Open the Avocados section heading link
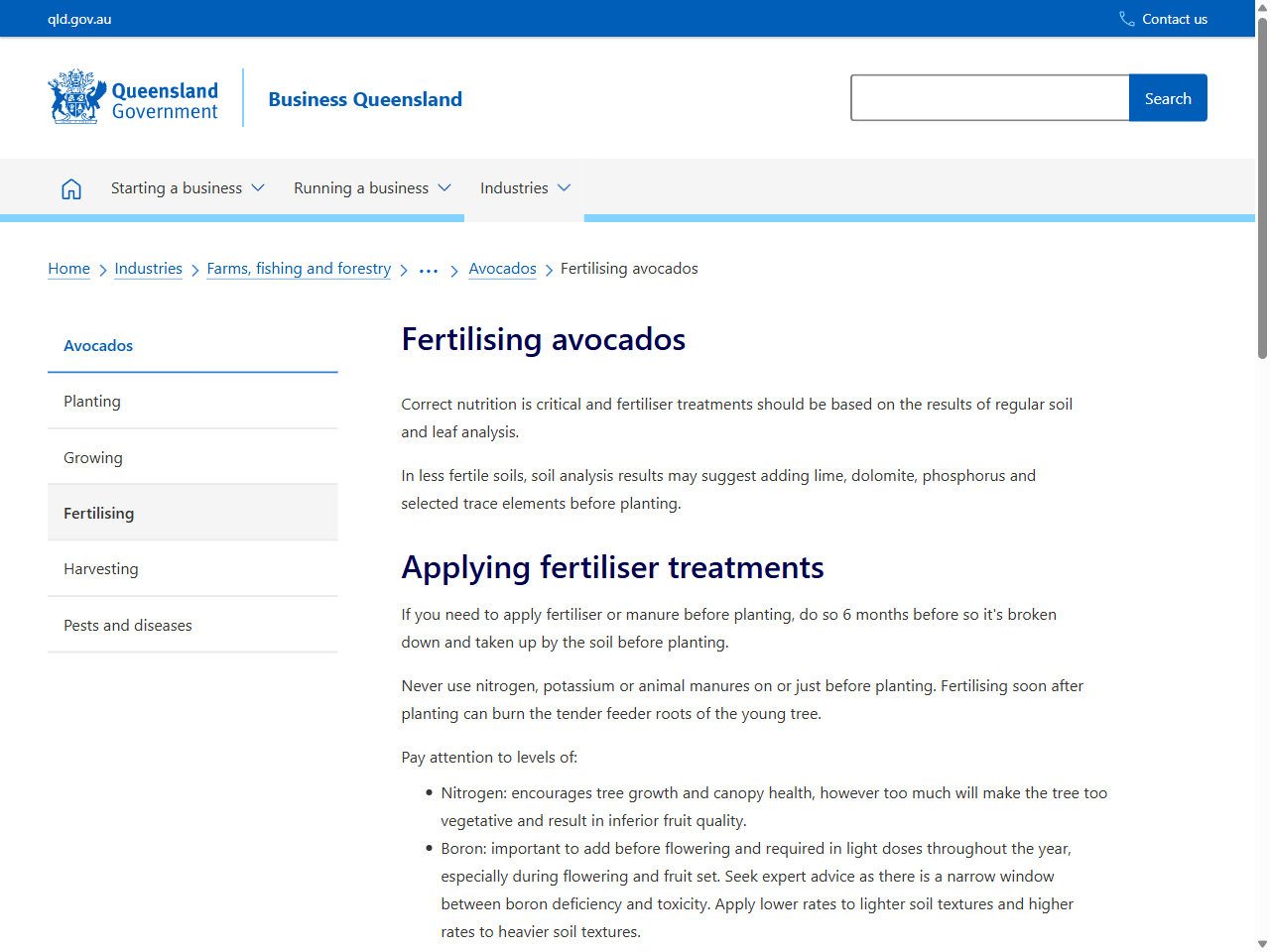 point(97,345)
